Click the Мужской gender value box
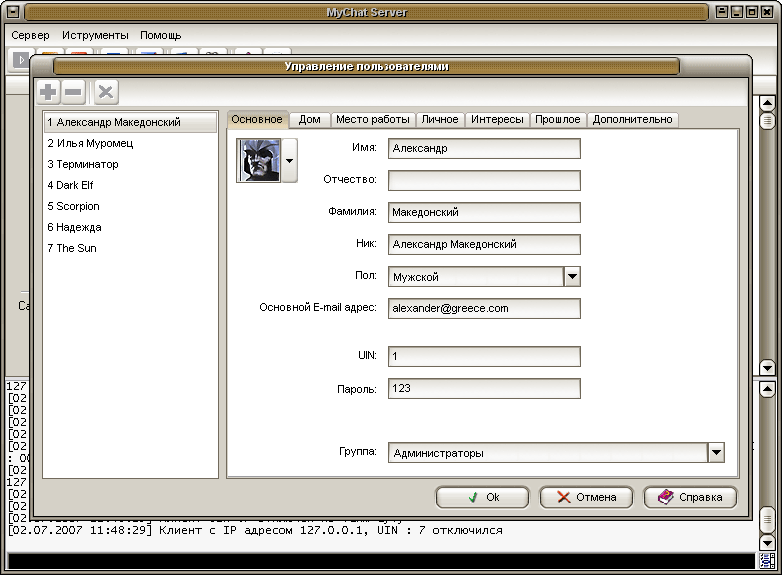 tap(476, 277)
